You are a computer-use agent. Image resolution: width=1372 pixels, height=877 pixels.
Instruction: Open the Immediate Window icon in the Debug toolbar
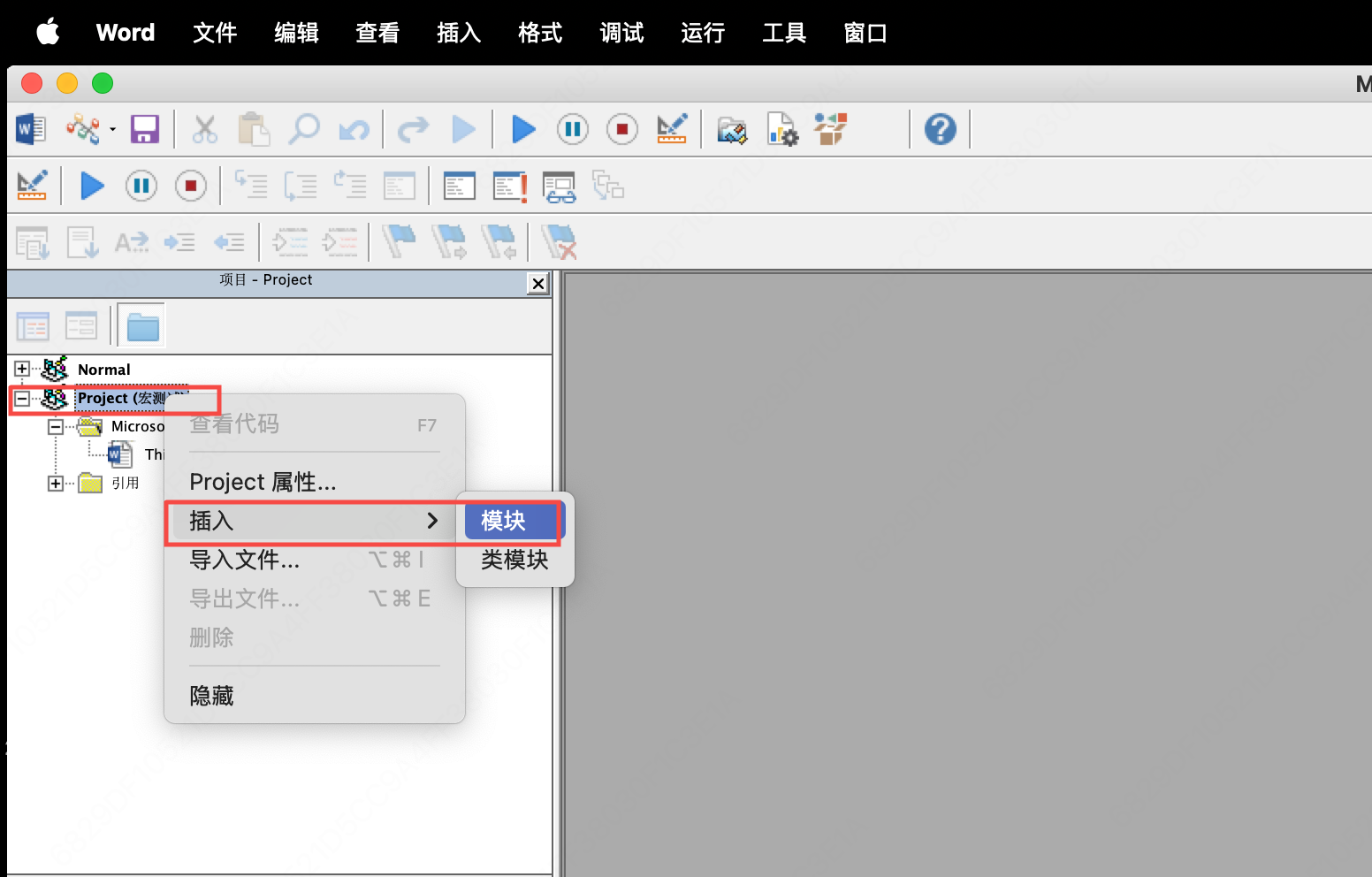(x=460, y=186)
